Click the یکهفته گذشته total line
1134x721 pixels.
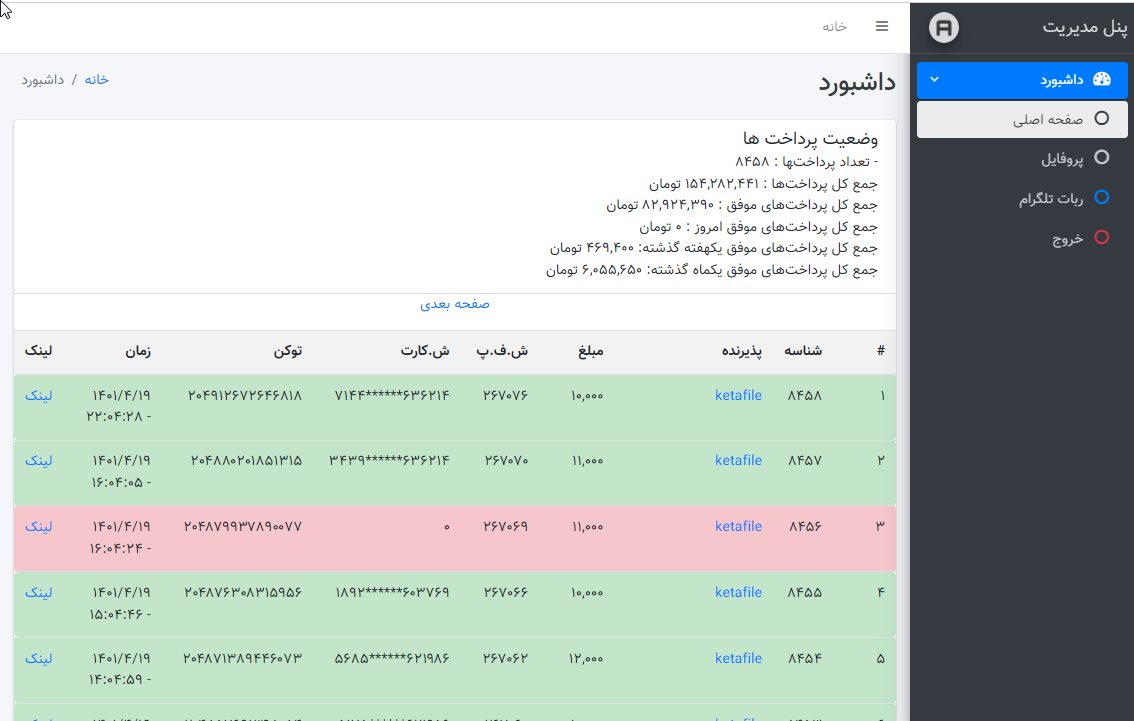pyautogui.click(x=713, y=248)
